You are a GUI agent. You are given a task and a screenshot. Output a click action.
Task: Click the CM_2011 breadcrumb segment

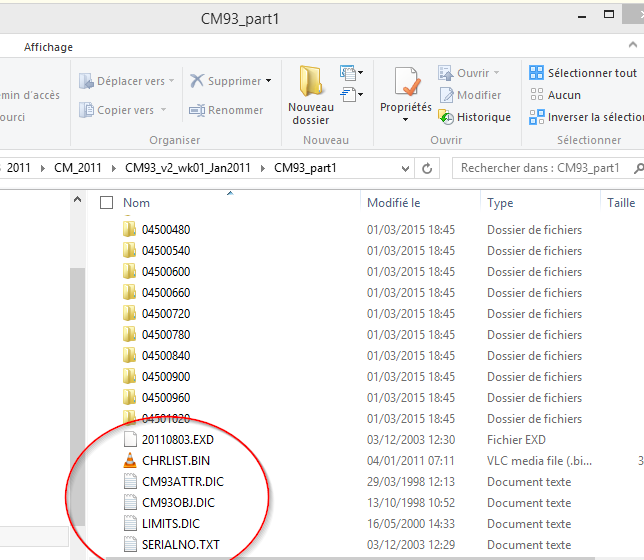(x=78, y=168)
